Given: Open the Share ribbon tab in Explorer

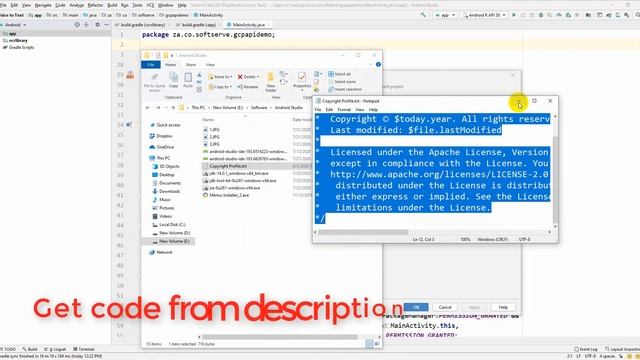Looking at the screenshot, I should (191, 65).
